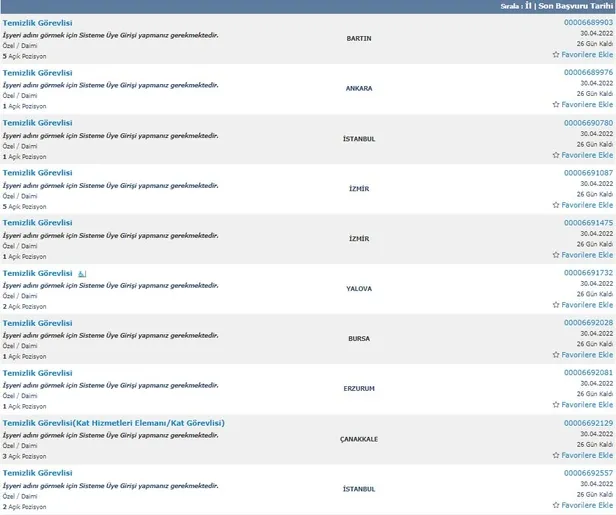This screenshot has height=515, width=616.
Task: Open the Temizlik Görevlisi listing for ANKARA
Action: pyautogui.click(x=37, y=73)
